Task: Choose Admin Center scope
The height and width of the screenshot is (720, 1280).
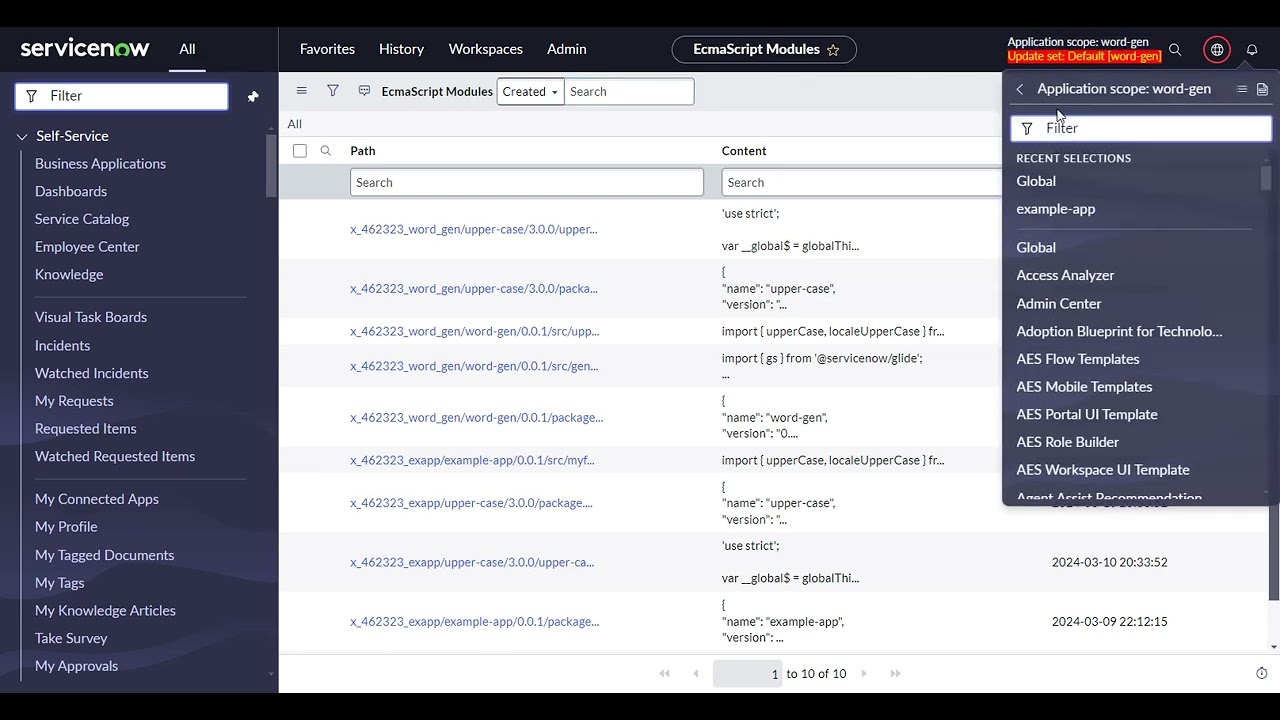Action: [x=1059, y=303]
